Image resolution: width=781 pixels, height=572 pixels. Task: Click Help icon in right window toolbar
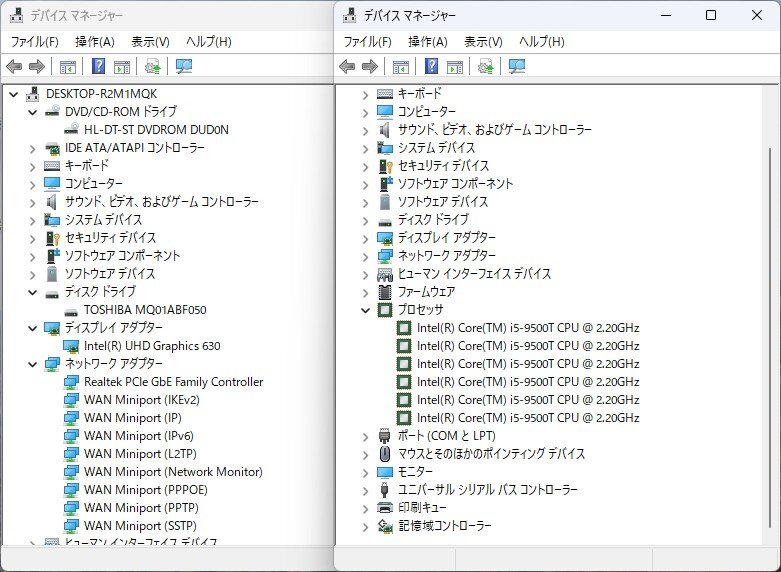point(431,66)
